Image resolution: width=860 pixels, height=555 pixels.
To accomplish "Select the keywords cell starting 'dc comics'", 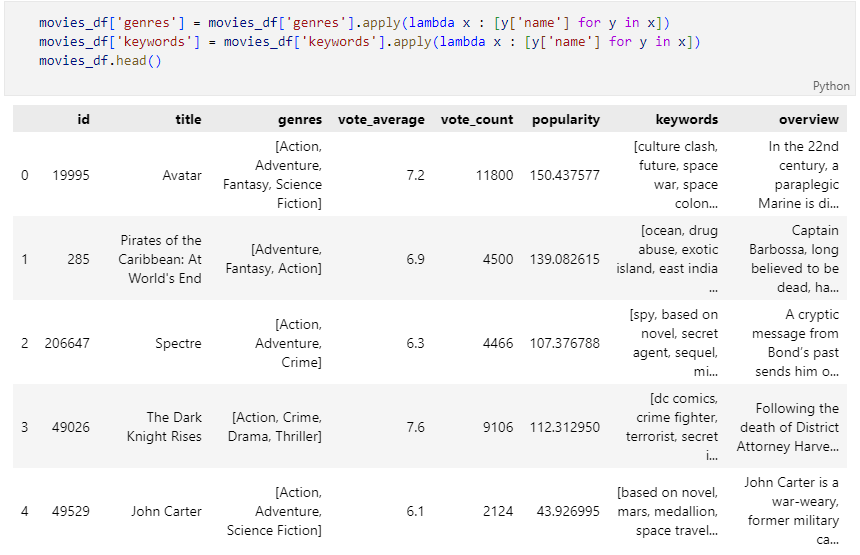I will (x=672, y=427).
